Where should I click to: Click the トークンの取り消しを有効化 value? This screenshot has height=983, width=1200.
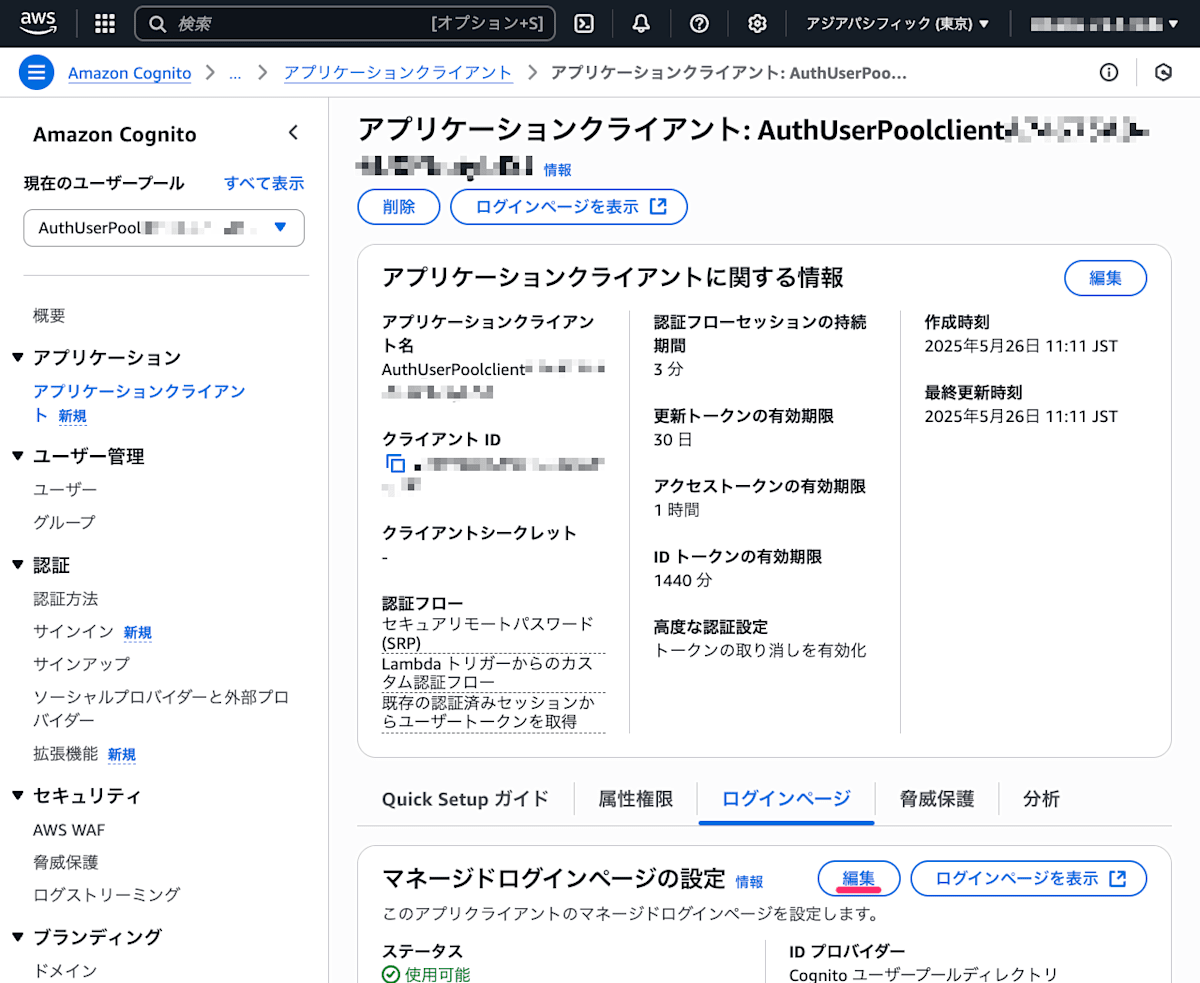[760, 650]
